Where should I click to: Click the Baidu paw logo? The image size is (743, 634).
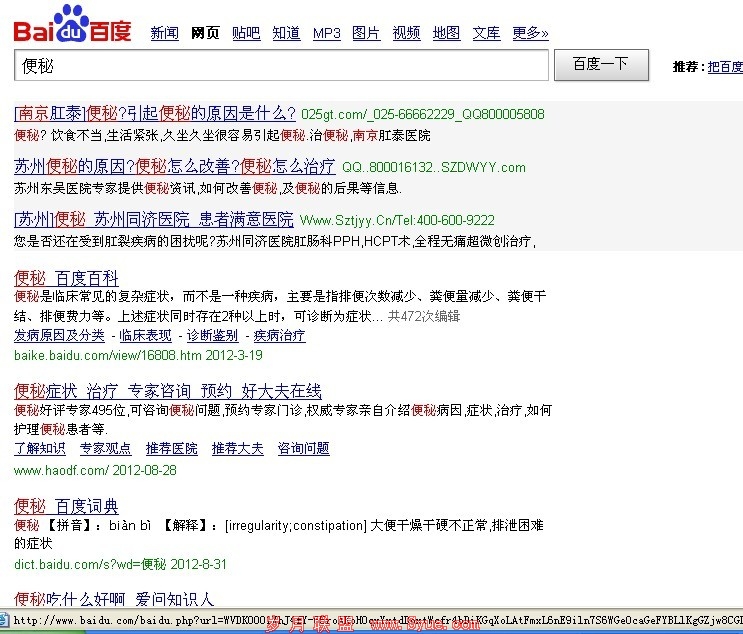(72, 24)
